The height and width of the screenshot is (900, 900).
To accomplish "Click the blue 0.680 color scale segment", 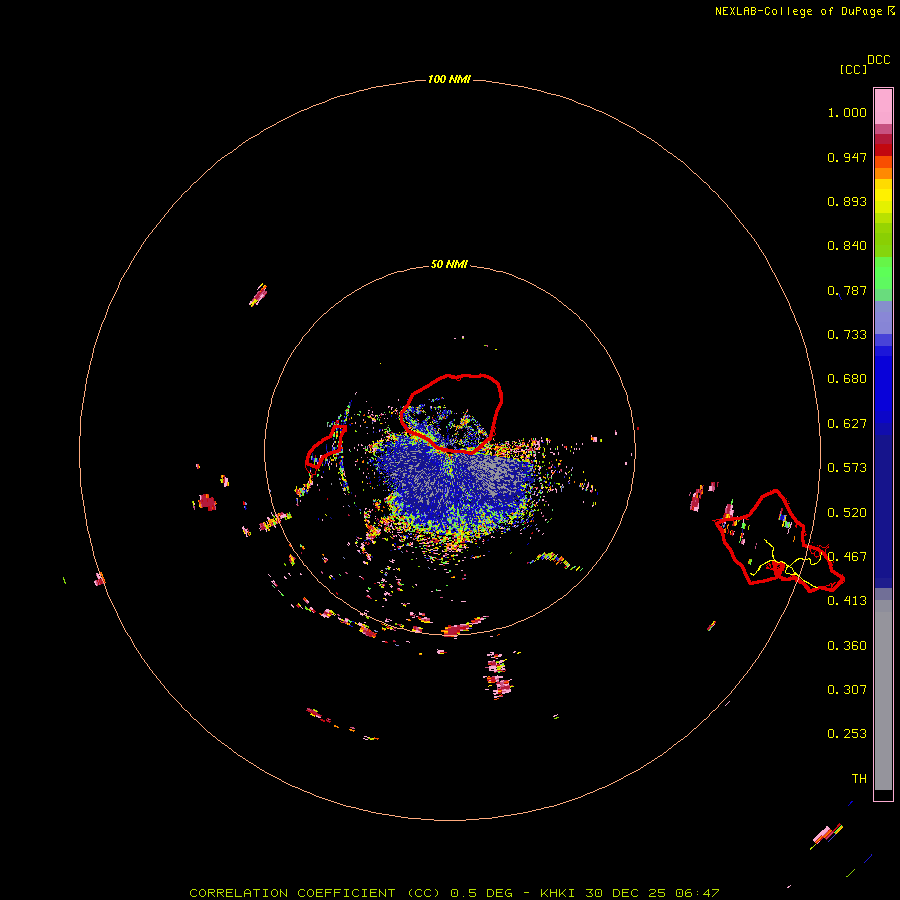I will point(883,379).
